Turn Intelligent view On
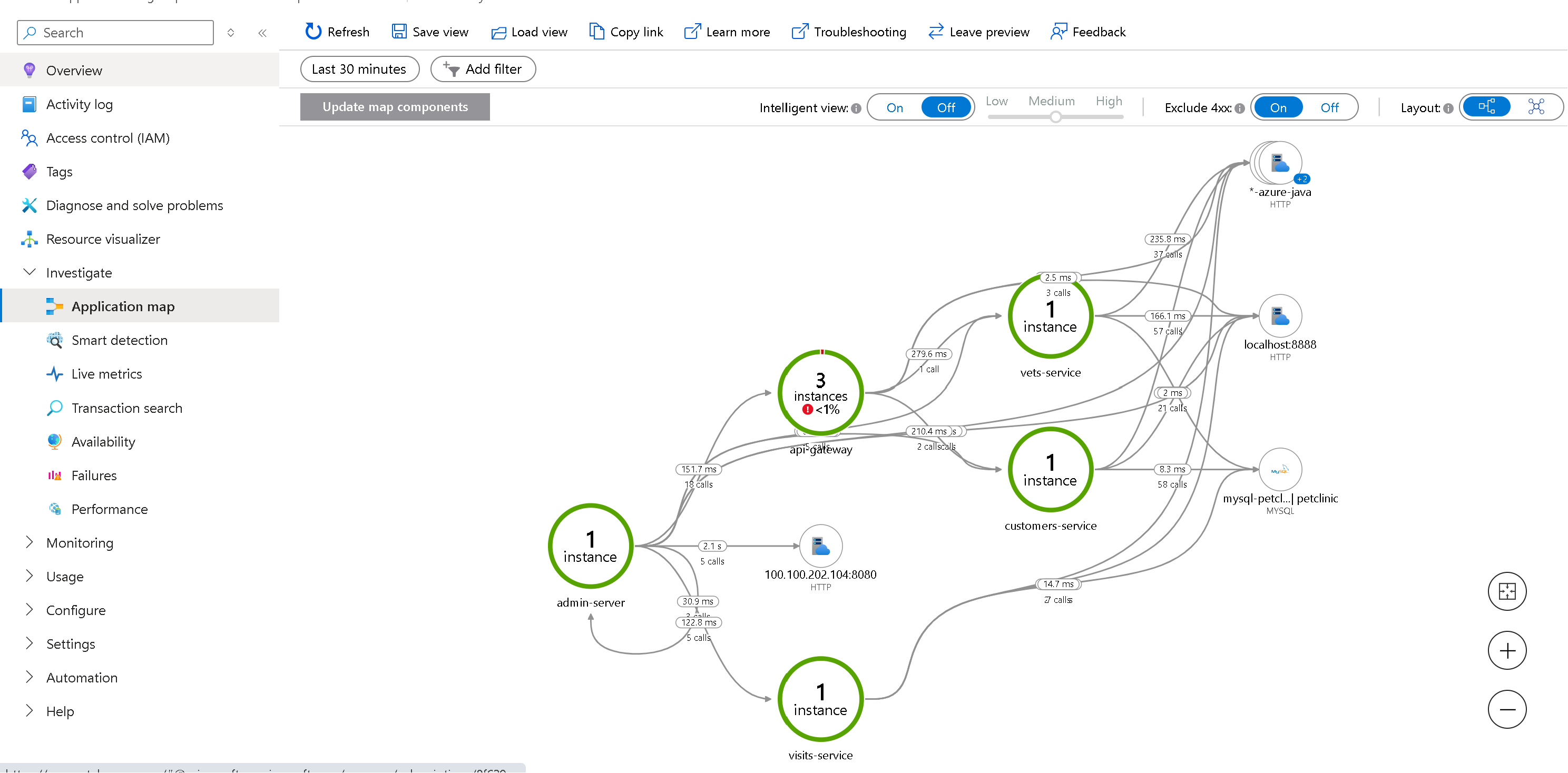Screen dimensions: 1568x773 894,107
